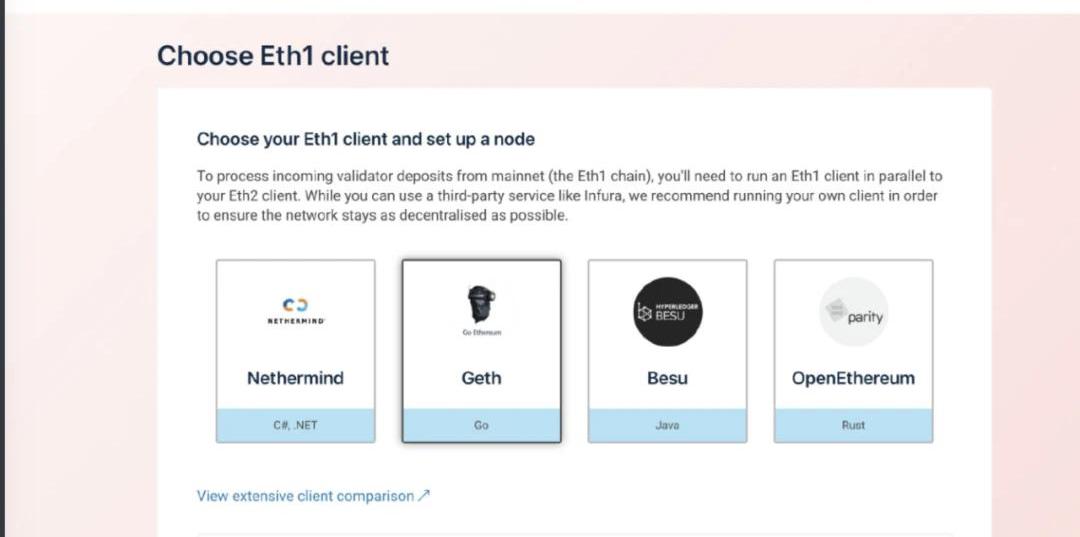Image resolution: width=1080 pixels, height=537 pixels.
Task: Click the Choose your Eth1 client subheading
Action: 366,139
